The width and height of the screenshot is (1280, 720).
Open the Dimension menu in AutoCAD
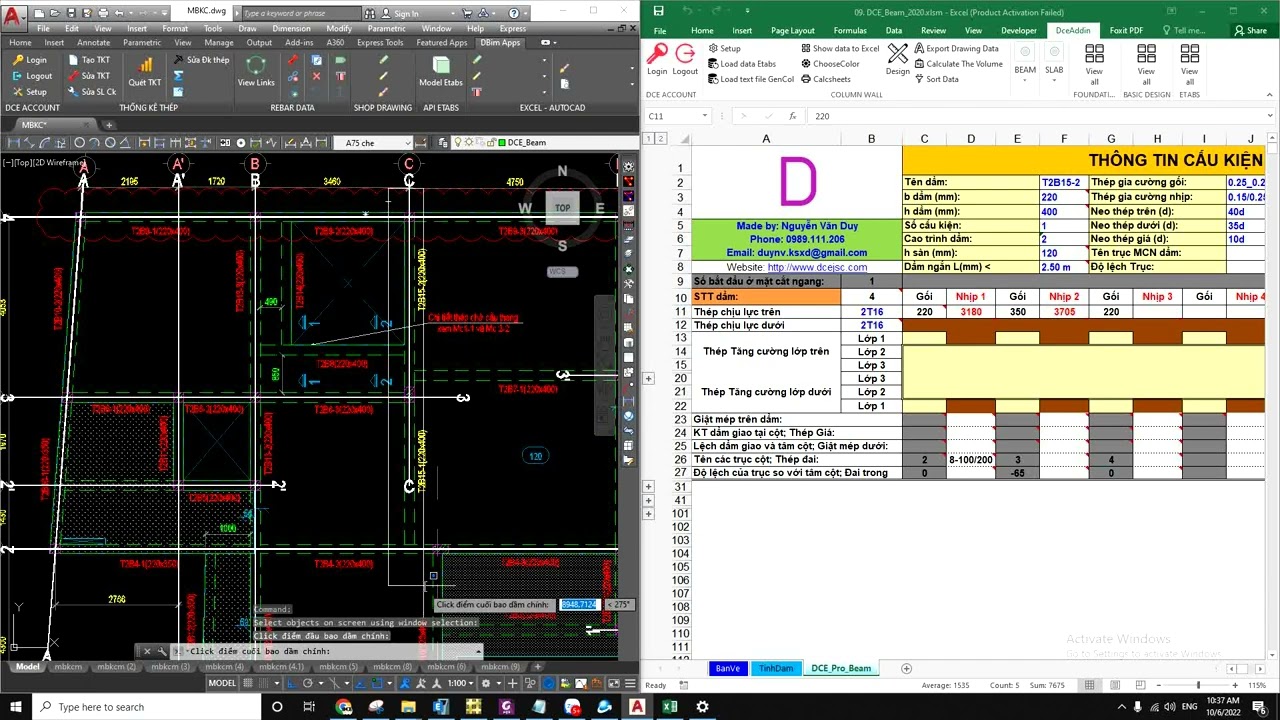291,29
